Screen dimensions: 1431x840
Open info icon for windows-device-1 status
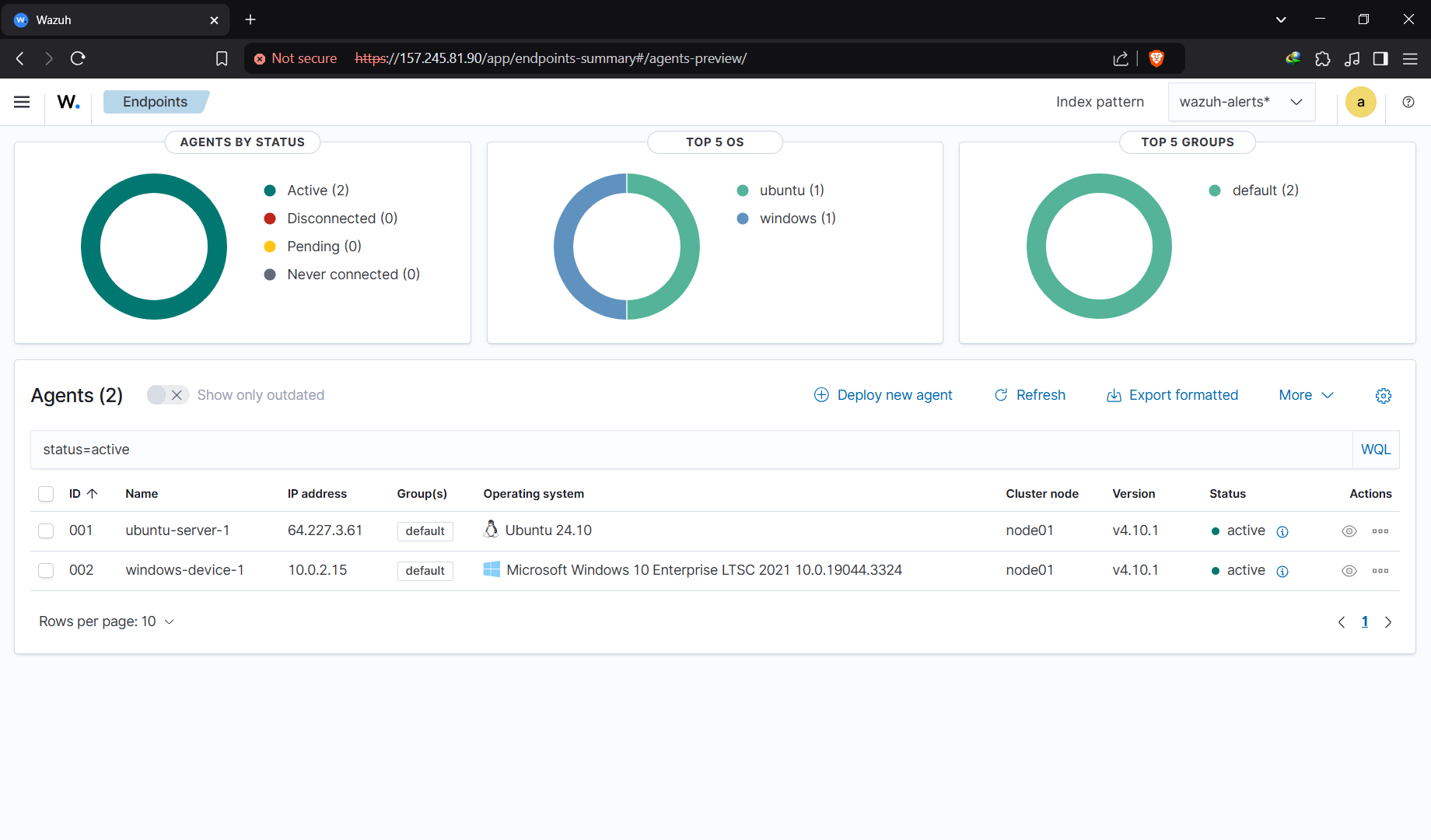1282,571
